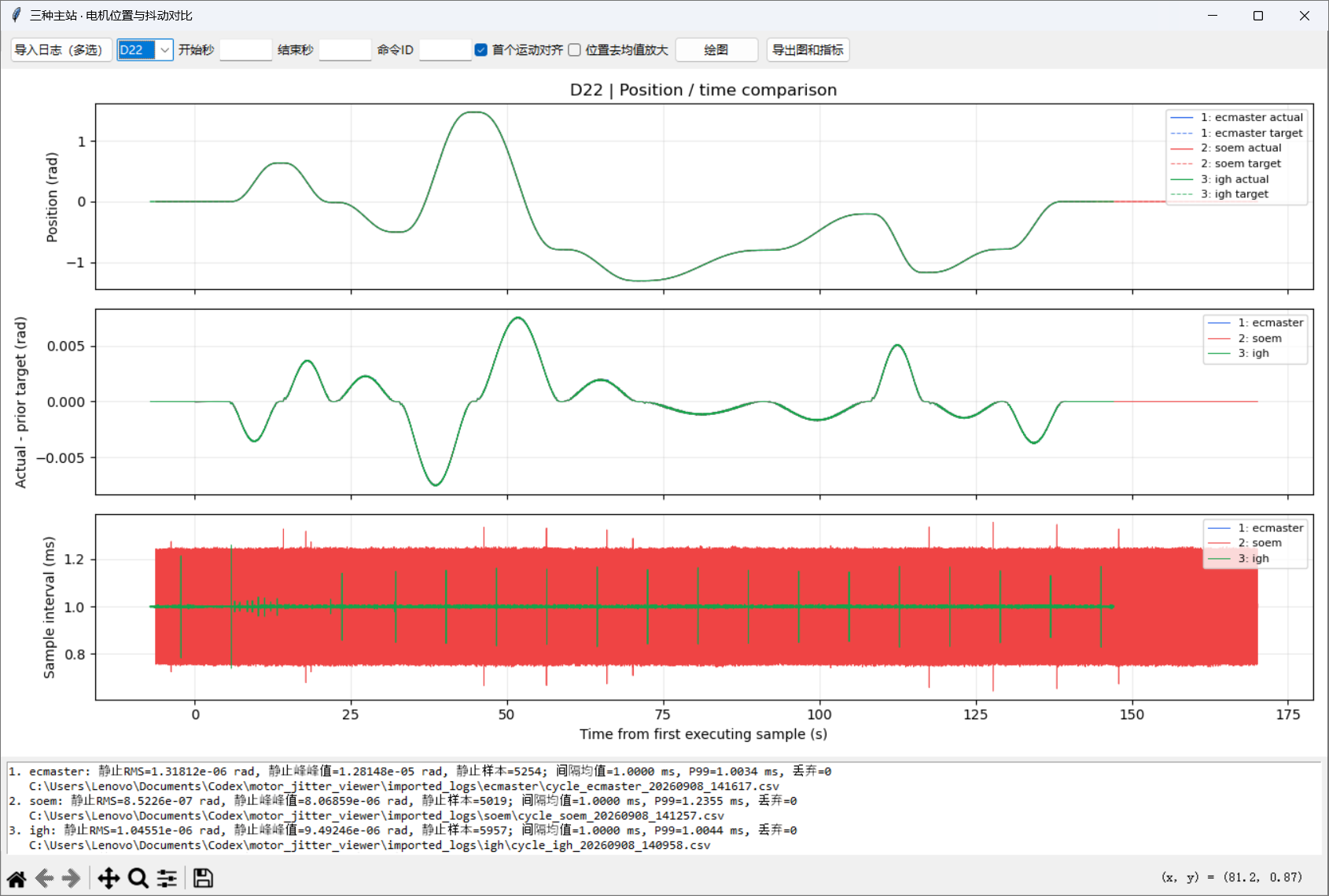Click the igh metrics line in results
1329x896 pixels.
403,830
